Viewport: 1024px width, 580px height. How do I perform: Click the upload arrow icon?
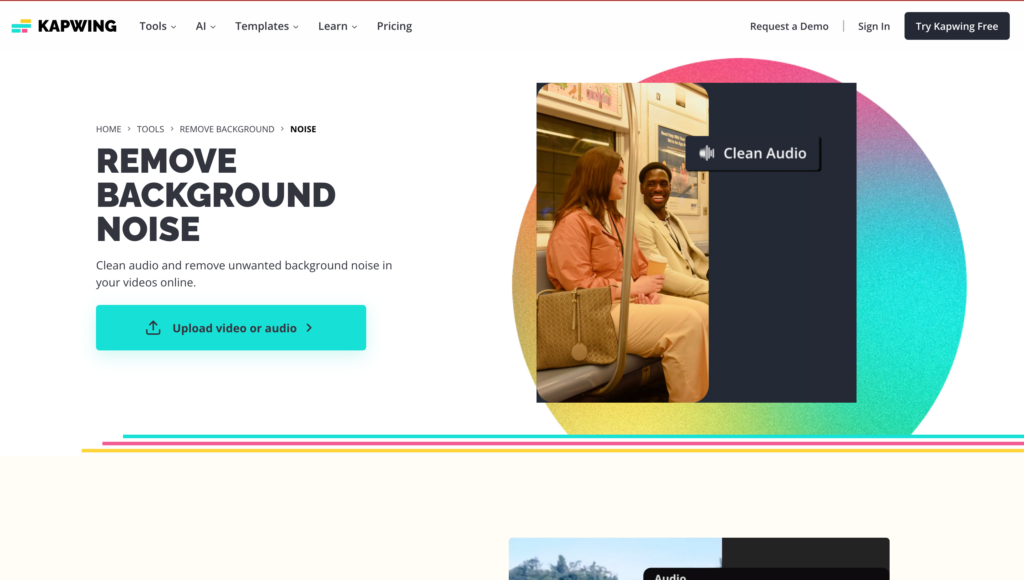coord(153,328)
